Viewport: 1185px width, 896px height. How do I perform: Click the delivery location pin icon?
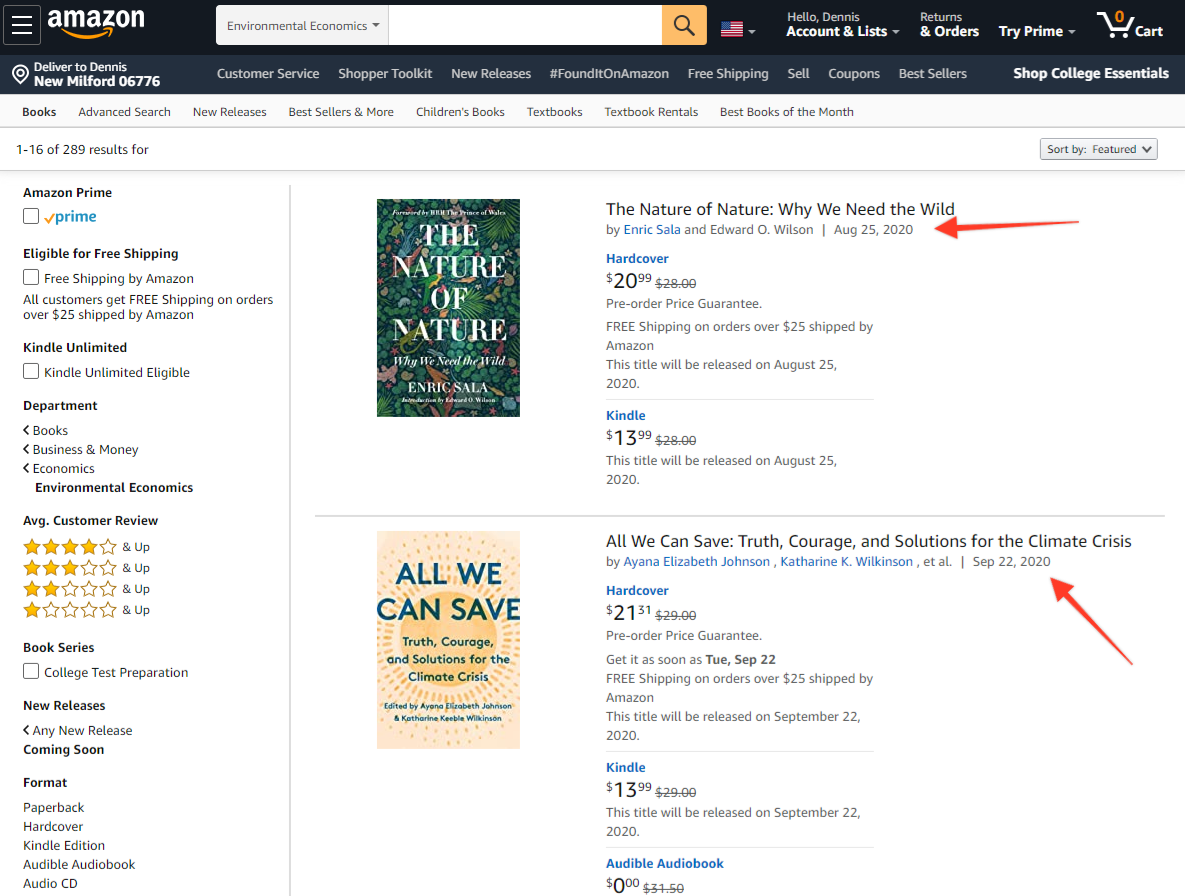click(20, 74)
